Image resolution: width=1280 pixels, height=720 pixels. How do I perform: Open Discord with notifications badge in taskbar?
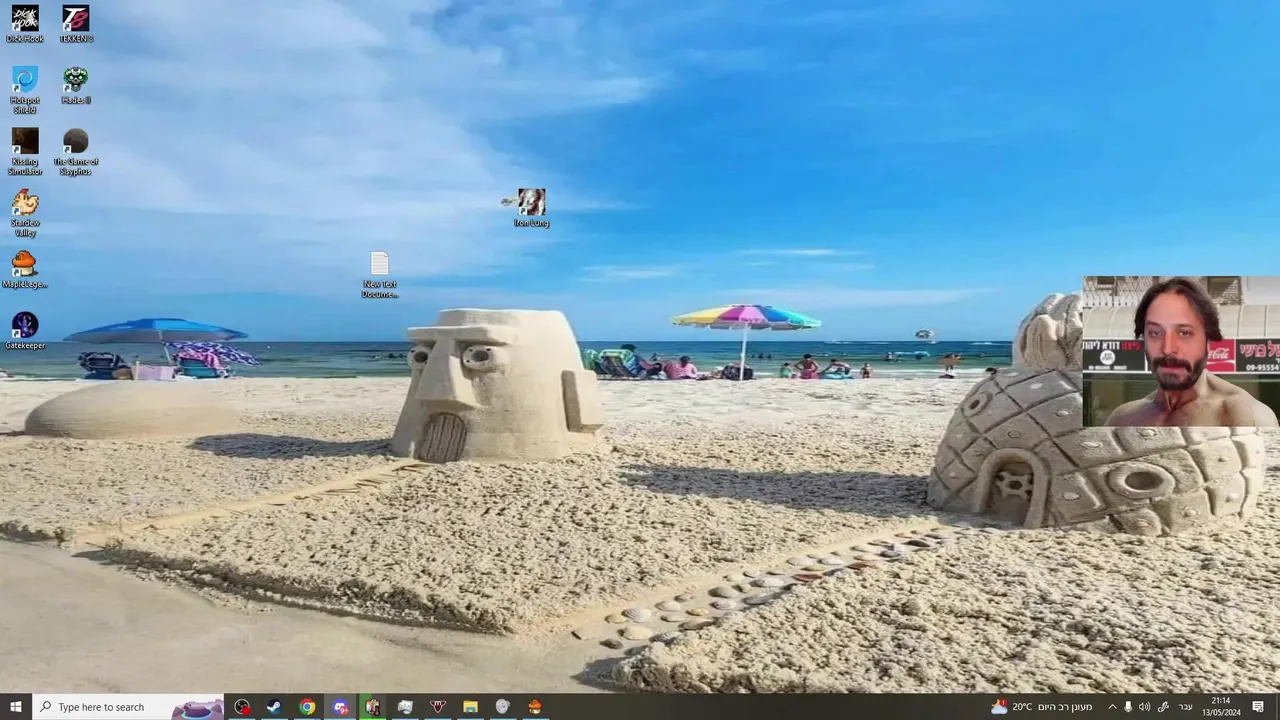340,707
